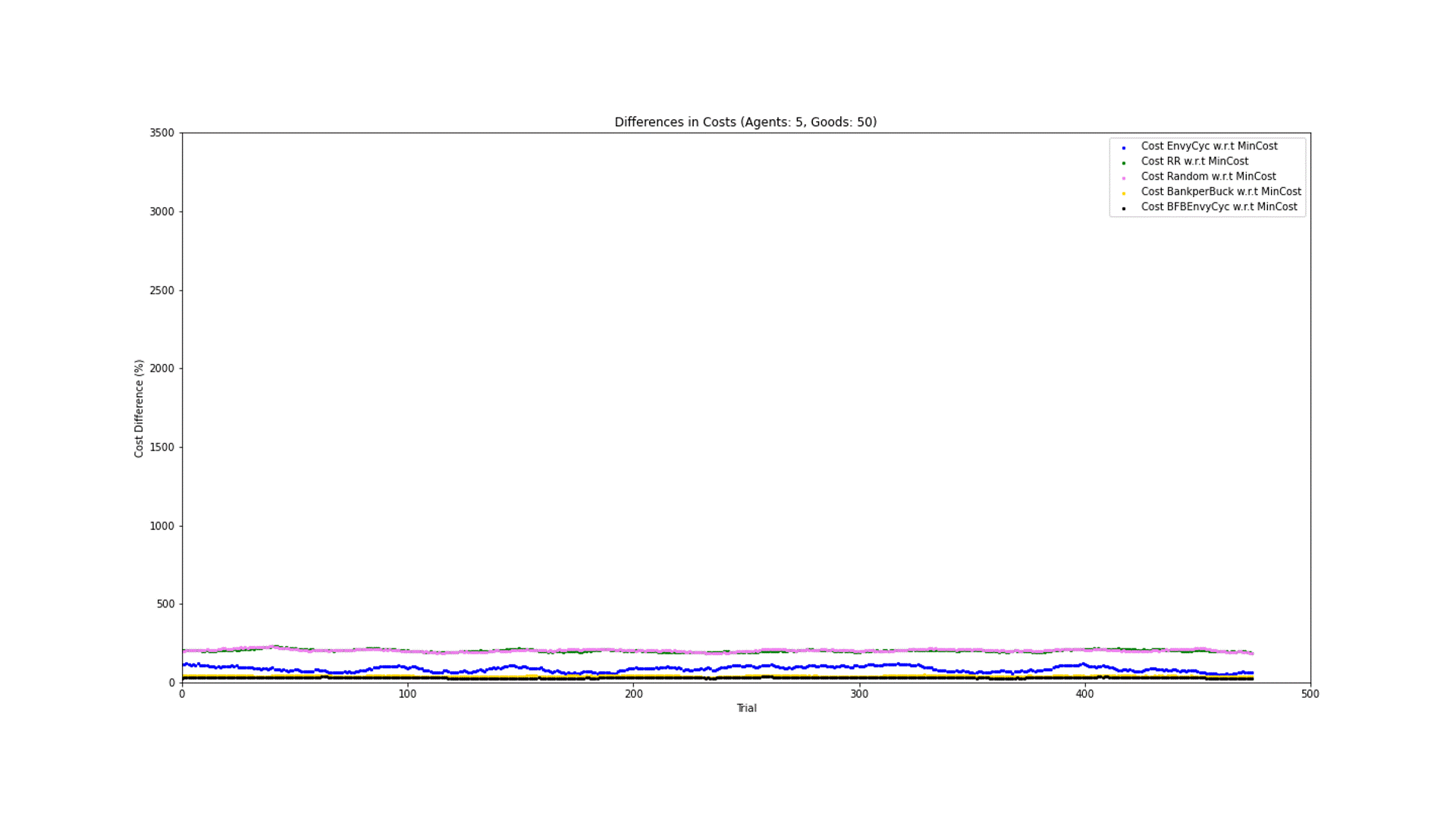Click the y-axis tick label 1000

162,526
